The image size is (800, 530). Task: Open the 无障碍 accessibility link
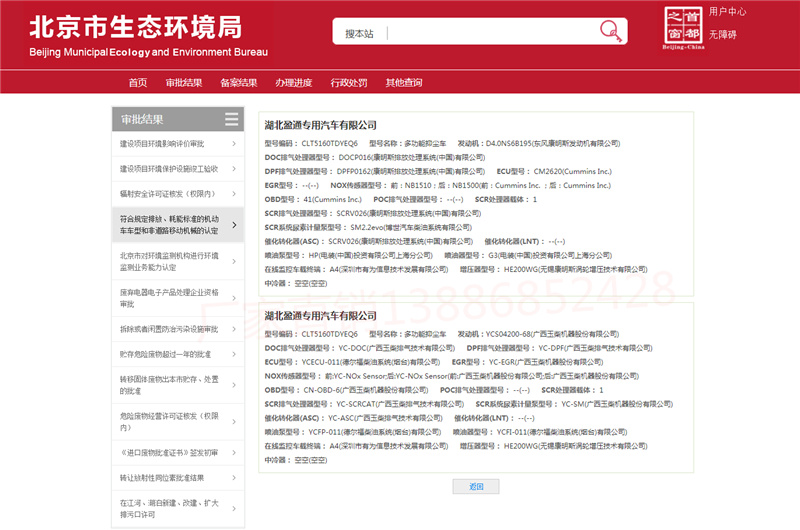722,35
